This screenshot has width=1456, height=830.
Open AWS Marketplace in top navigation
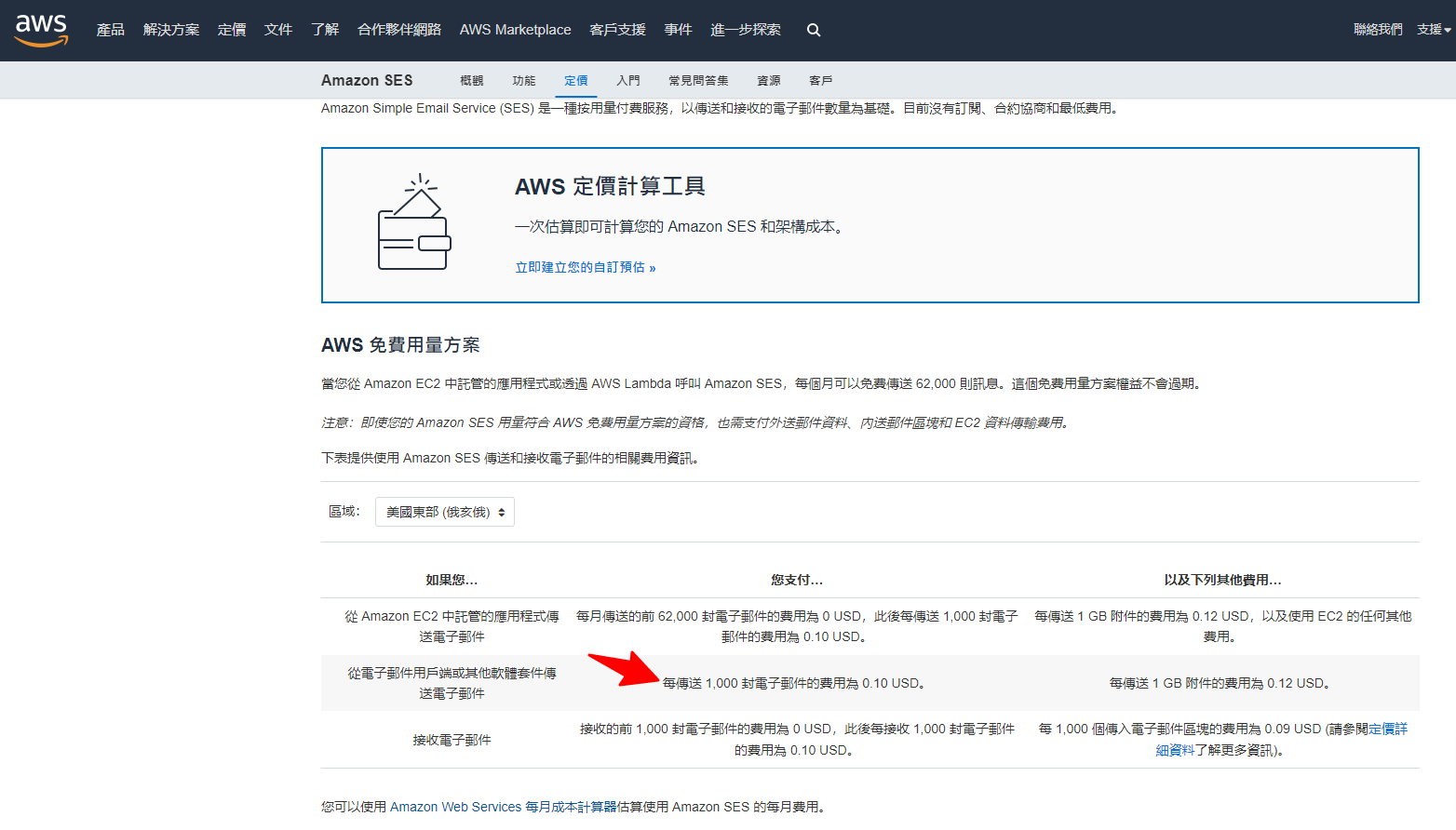tap(515, 30)
